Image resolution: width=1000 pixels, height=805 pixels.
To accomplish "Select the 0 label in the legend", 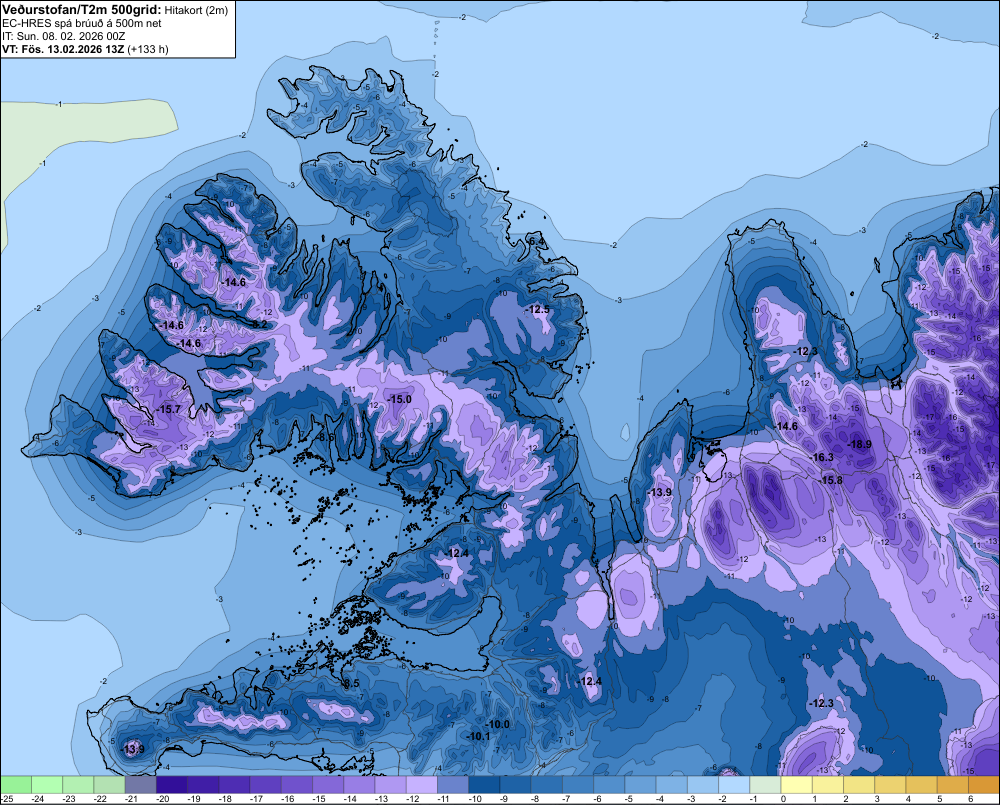I will [x=783, y=799].
